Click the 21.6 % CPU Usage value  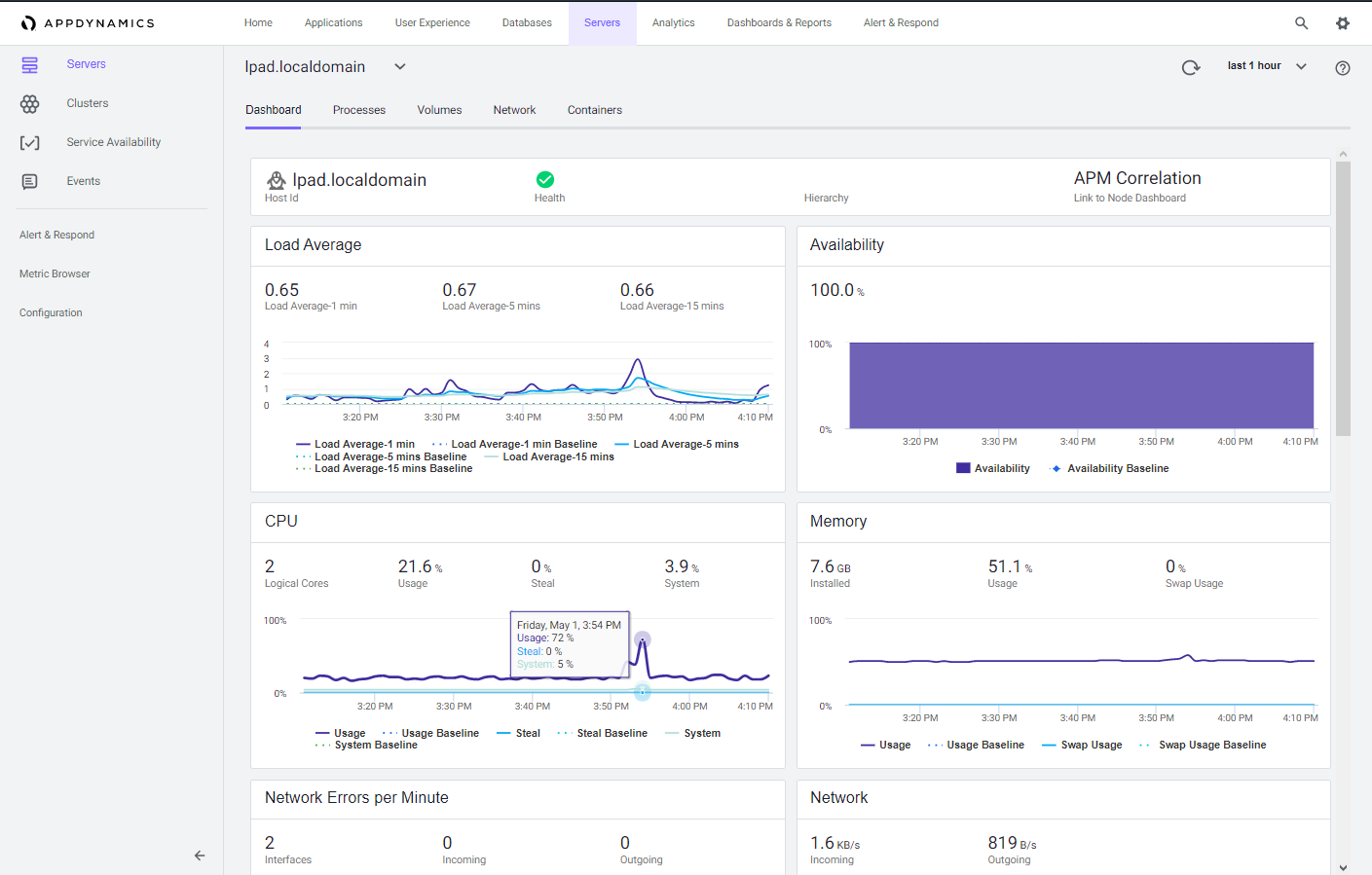(420, 566)
